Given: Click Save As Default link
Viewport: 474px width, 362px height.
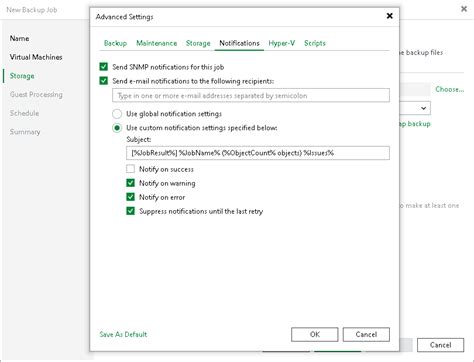Looking at the screenshot, I should point(123,334).
